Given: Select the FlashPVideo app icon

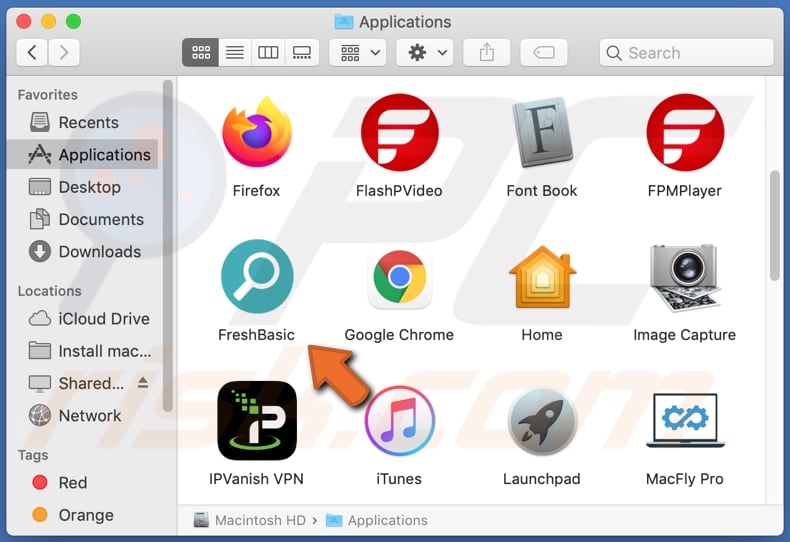Looking at the screenshot, I should coord(400,132).
